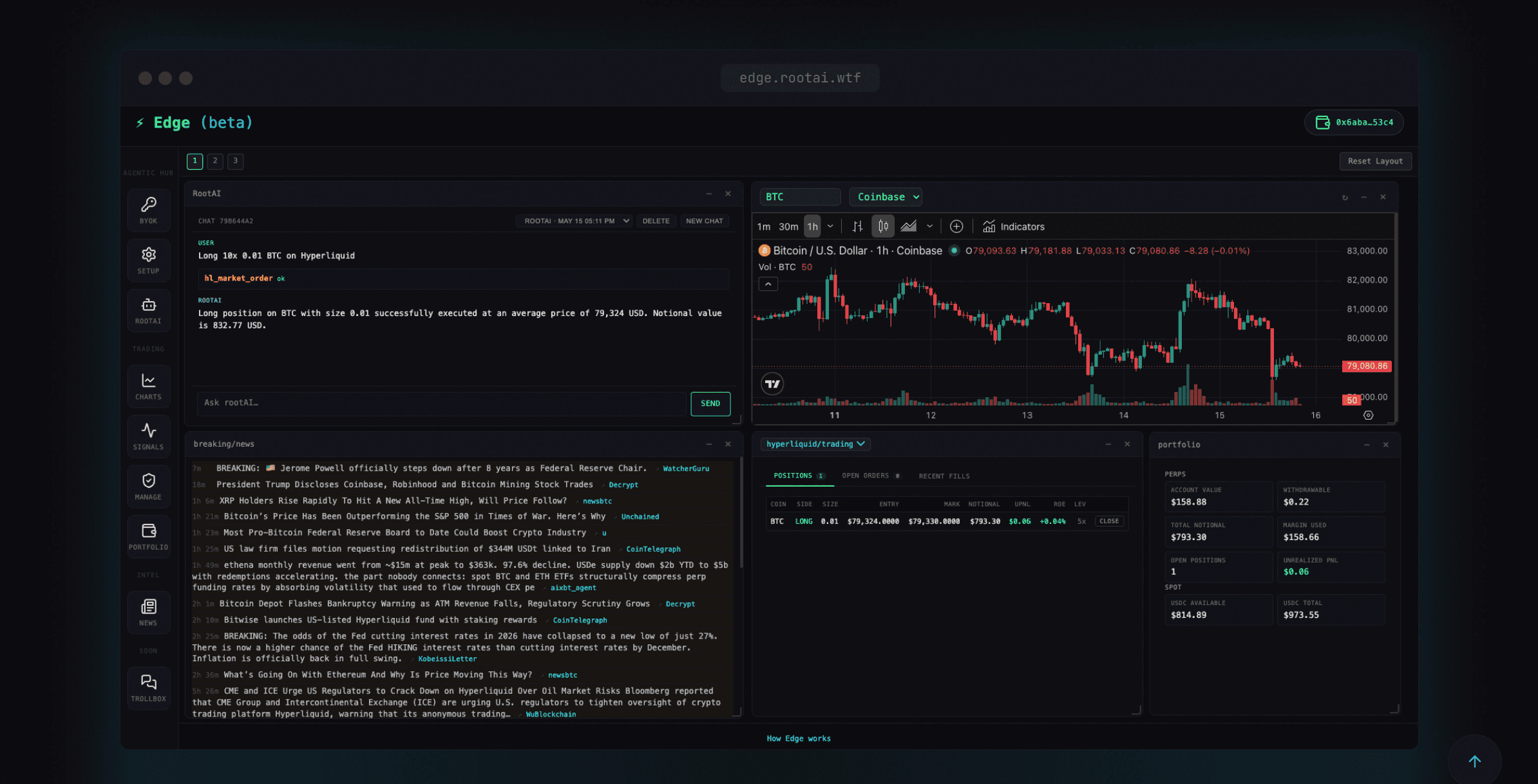Switch to the Recent Fills tab
Screen dimensions: 1538x784
(944, 476)
